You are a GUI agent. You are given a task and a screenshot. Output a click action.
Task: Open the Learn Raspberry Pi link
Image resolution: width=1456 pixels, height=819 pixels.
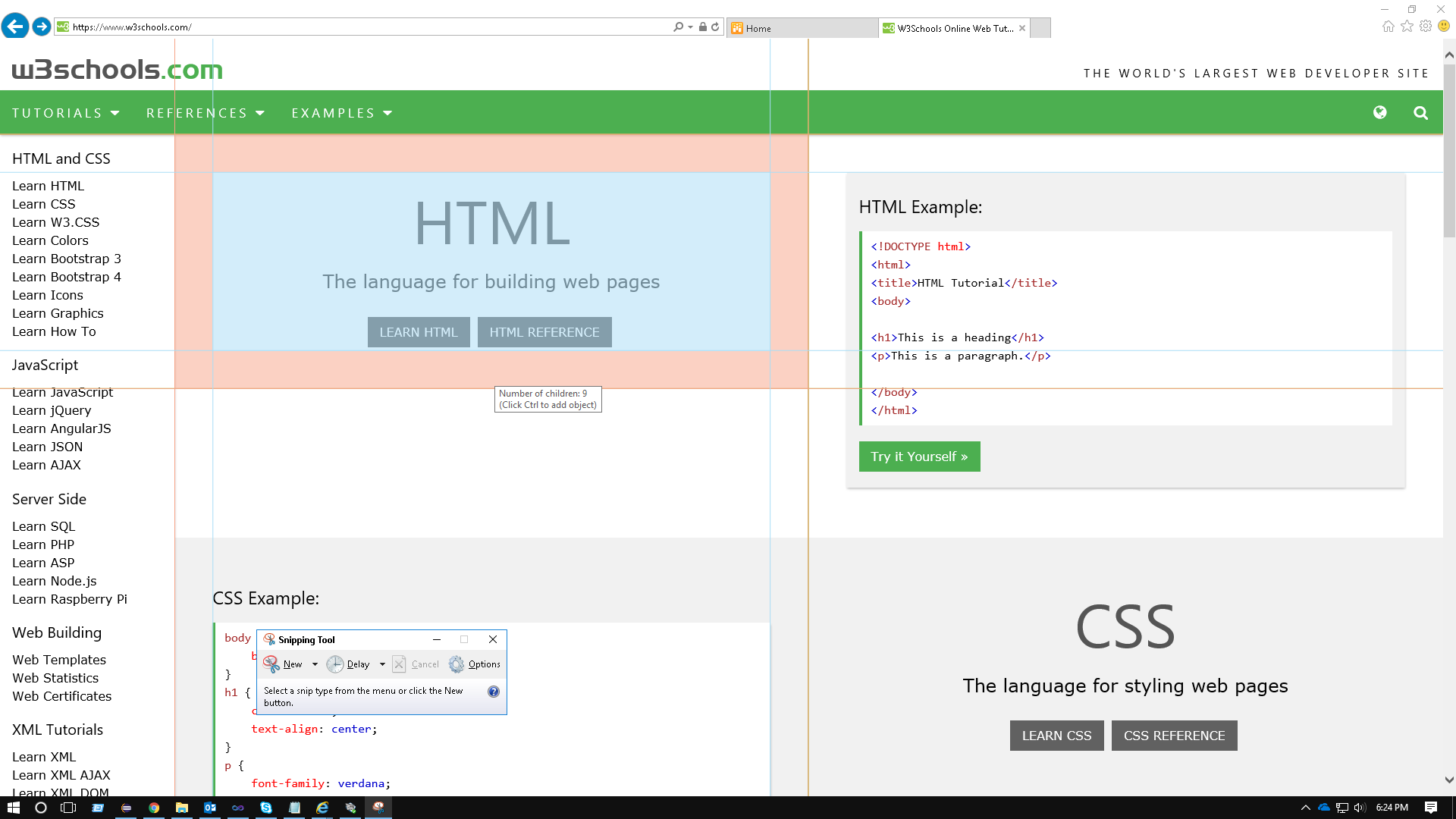[x=70, y=599]
